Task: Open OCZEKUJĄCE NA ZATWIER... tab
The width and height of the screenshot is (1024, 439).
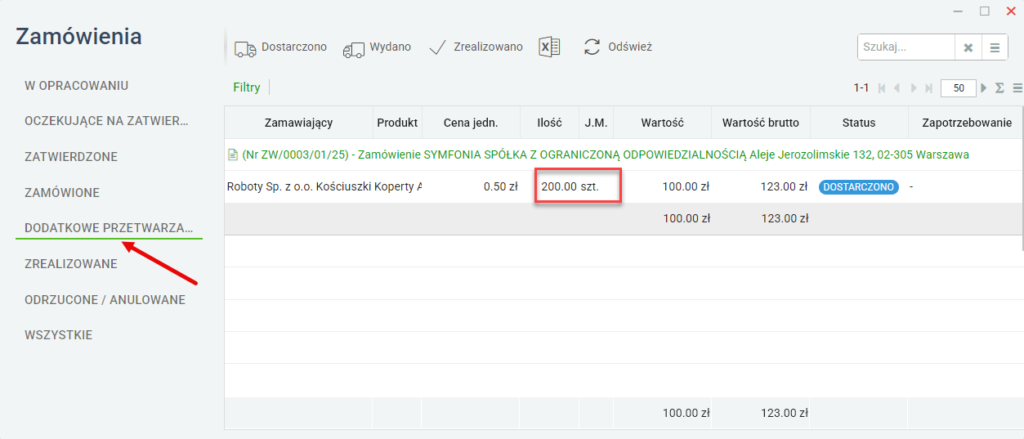Action: (106, 122)
